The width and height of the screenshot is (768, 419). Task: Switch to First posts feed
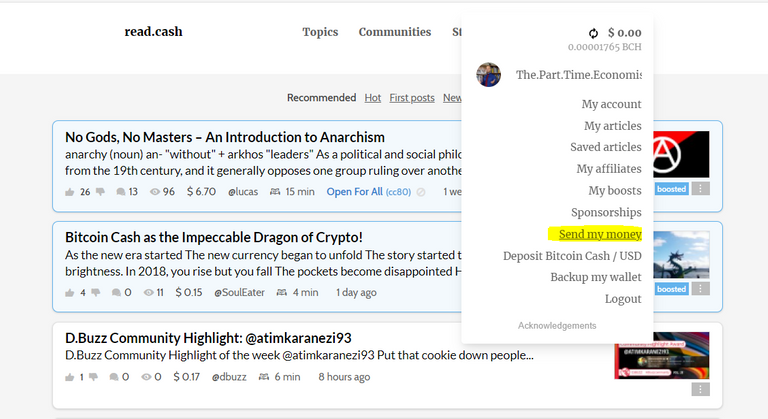[x=412, y=98]
